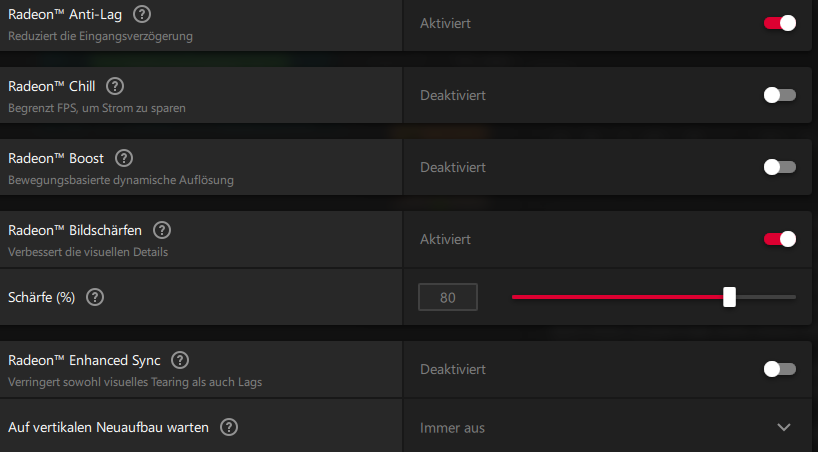Click the 'Radeon™ Enhanced Sync' label
The width and height of the screenshot is (818, 452).
pyautogui.click(x=85, y=361)
